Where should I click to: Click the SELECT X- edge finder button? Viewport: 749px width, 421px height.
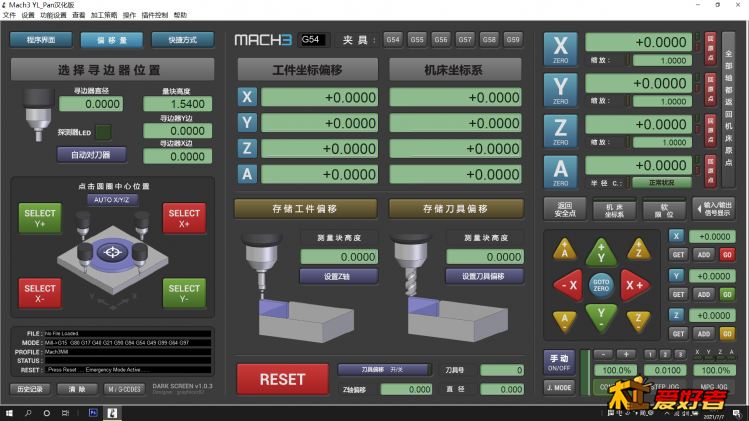pyautogui.click(x=40, y=293)
